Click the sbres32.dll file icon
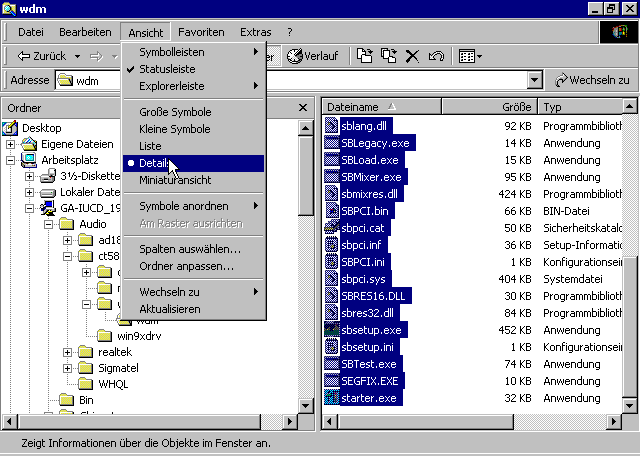The width and height of the screenshot is (640, 456). coord(331,313)
